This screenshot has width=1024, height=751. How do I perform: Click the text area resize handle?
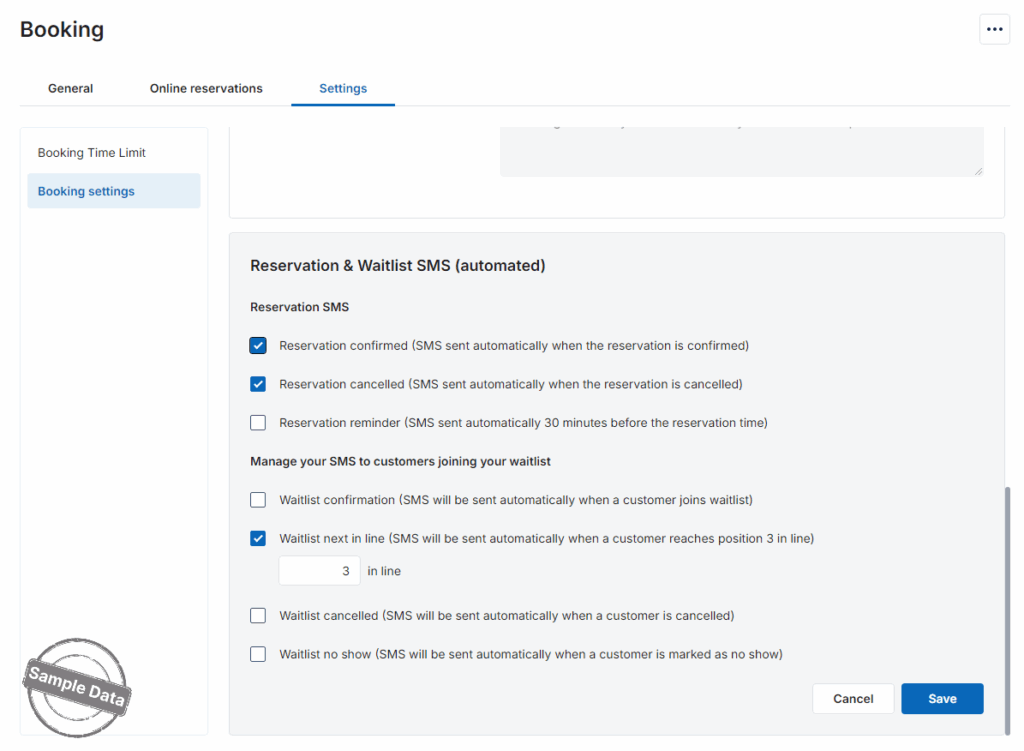tap(978, 171)
